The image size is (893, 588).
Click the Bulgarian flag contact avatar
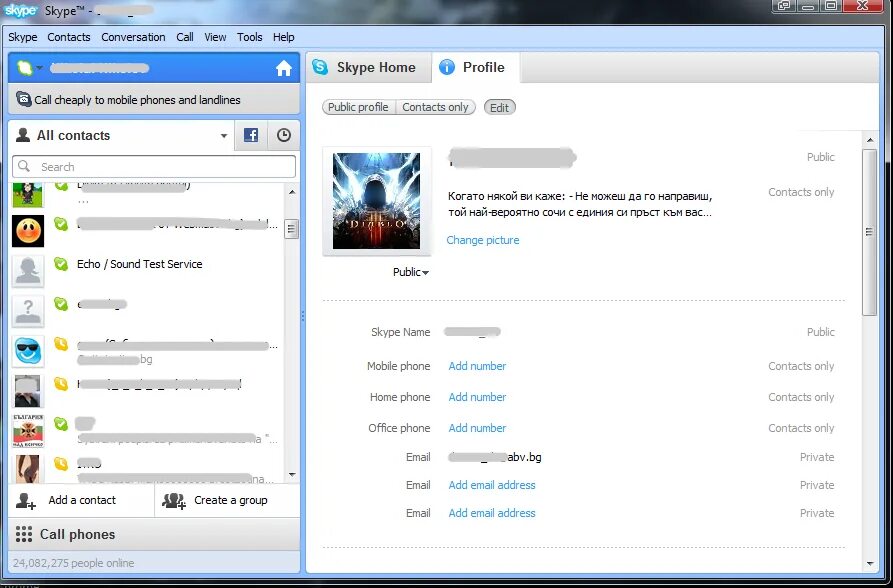point(28,431)
